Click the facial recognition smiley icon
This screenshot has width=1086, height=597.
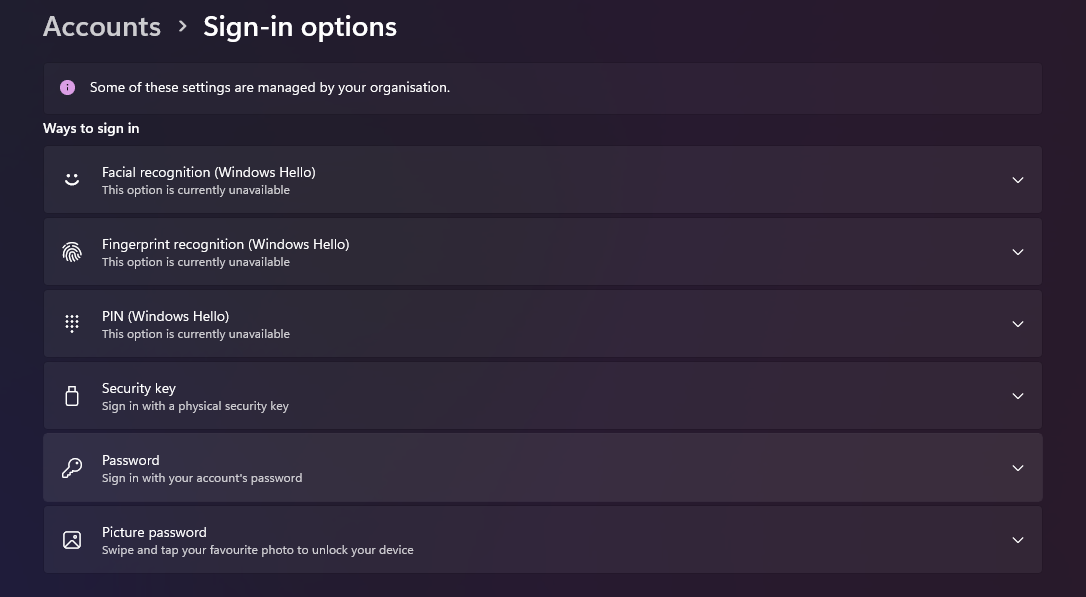pos(72,180)
